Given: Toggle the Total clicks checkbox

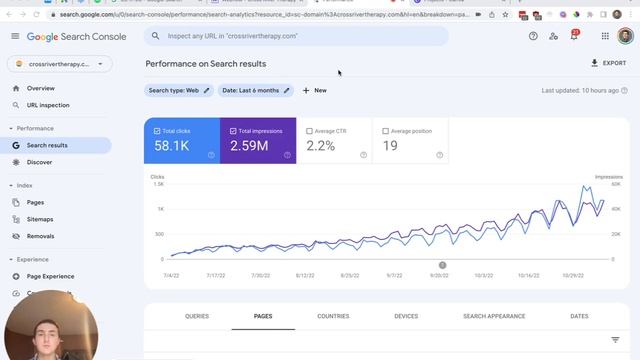Looking at the screenshot, I should (157, 131).
